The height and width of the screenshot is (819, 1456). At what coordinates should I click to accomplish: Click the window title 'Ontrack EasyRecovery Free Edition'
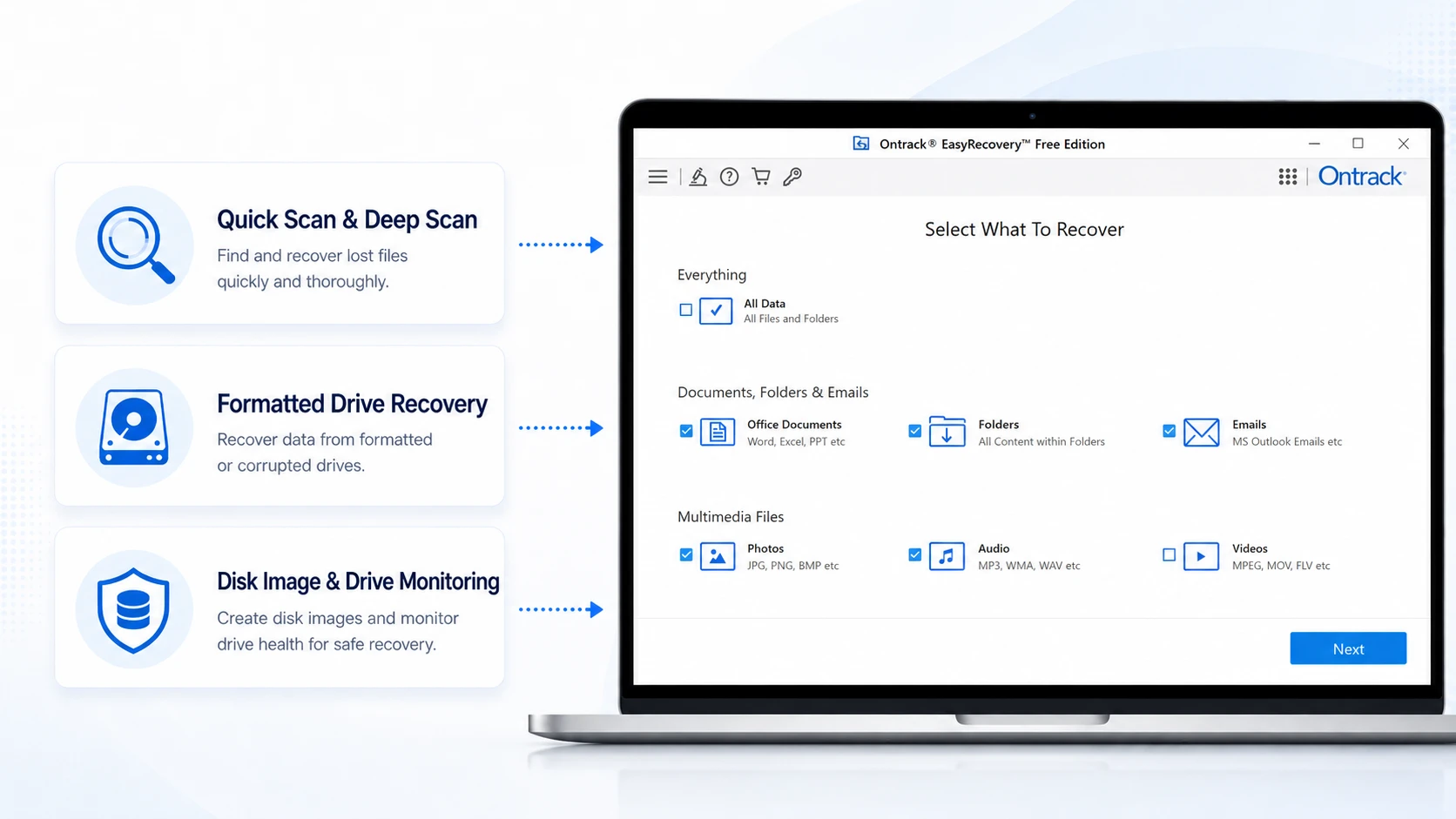pyautogui.click(x=992, y=144)
